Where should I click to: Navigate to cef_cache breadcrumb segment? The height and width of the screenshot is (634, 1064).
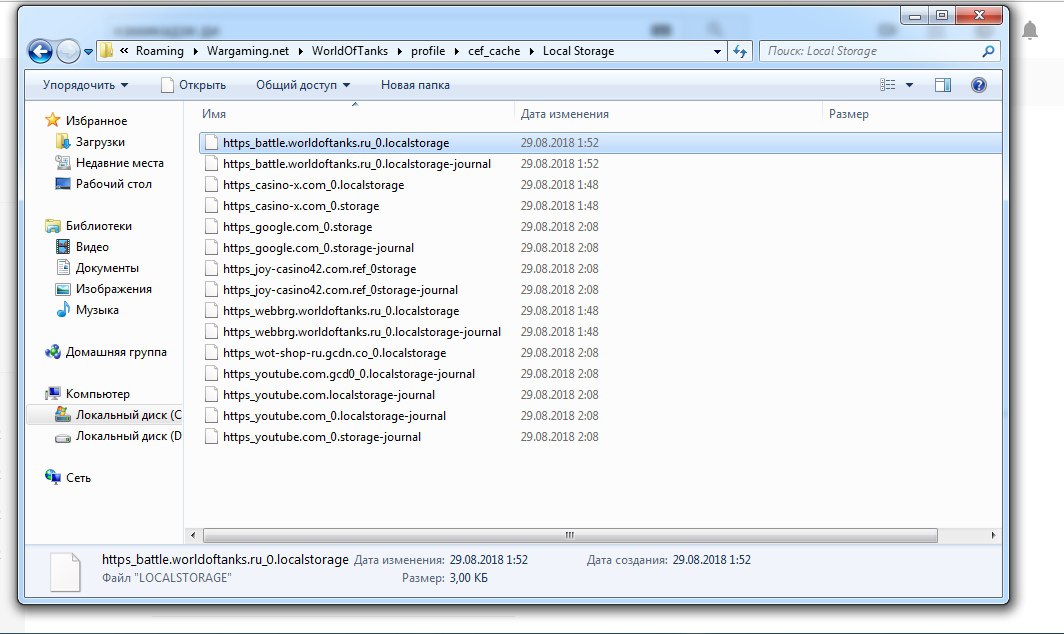coord(494,51)
